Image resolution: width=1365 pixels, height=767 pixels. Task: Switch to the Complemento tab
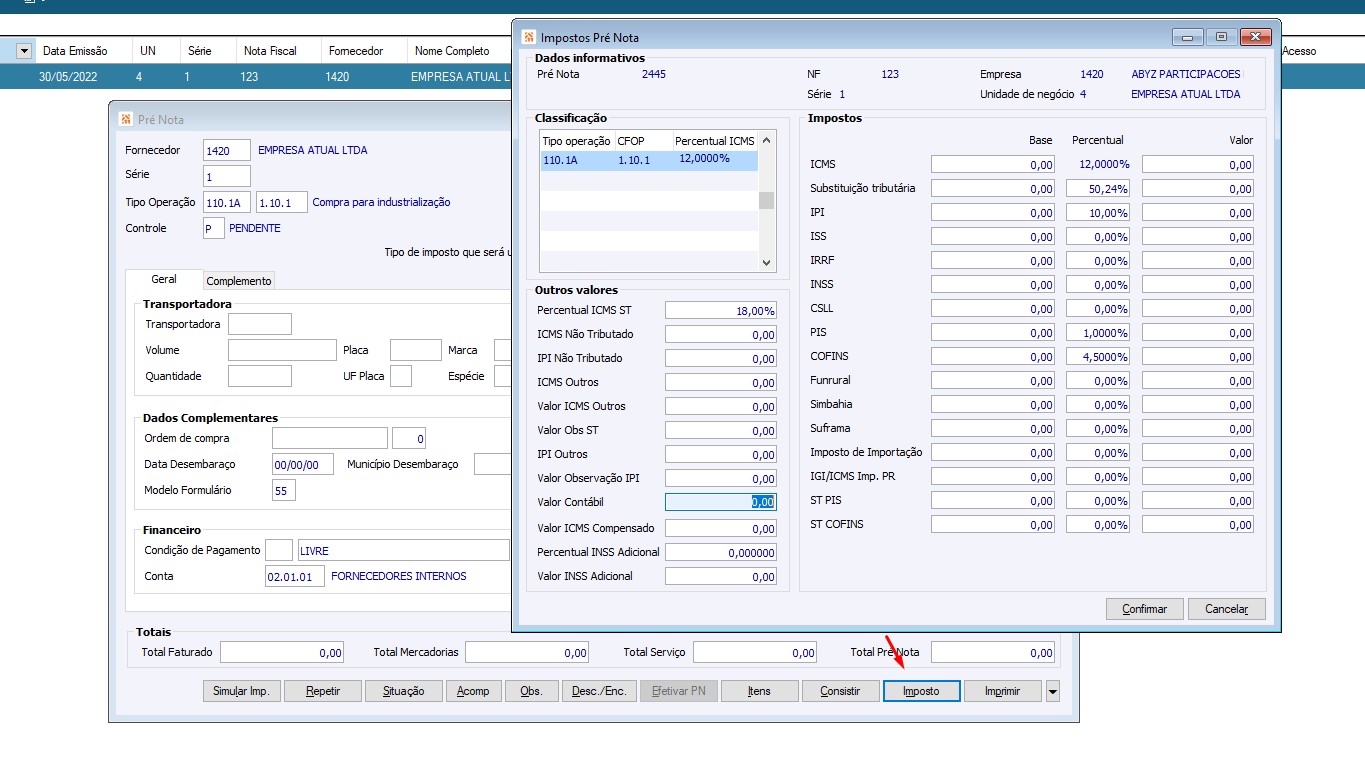click(x=239, y=281)
